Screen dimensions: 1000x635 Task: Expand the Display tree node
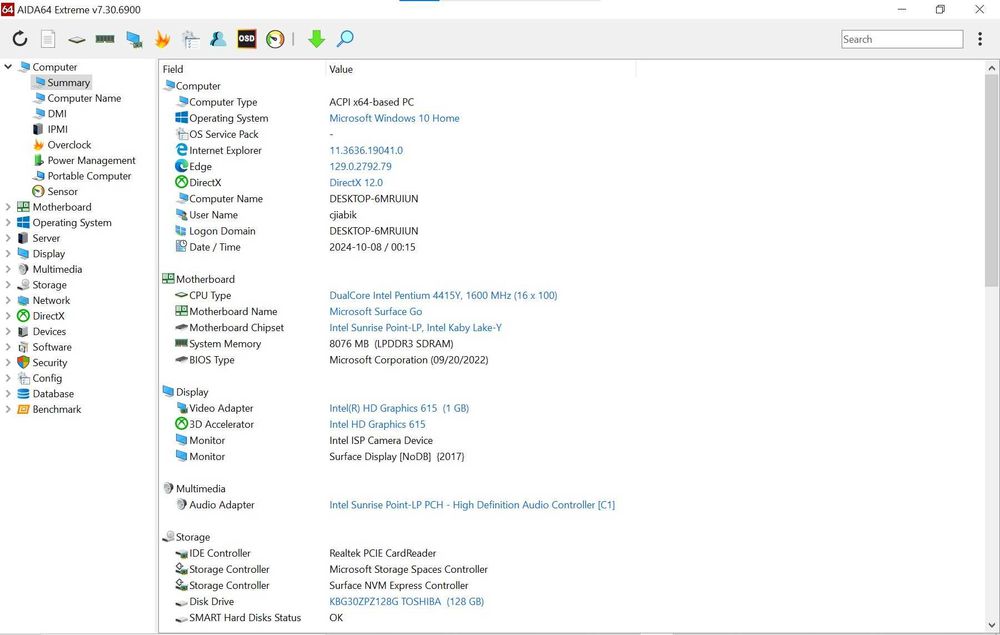8,254
